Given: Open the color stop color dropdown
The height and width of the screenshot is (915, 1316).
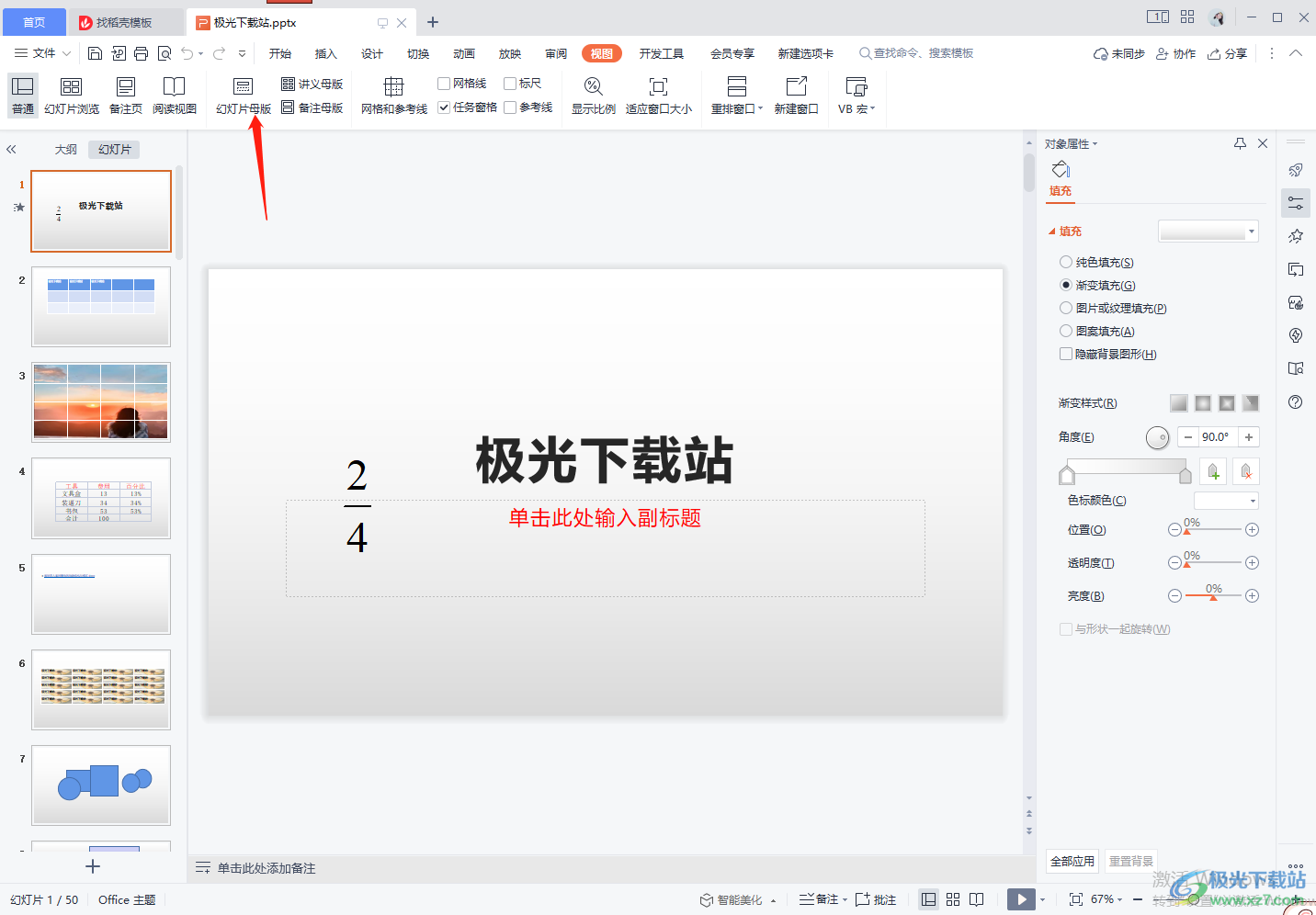Looking at the screenshot, I should (x=1226, y=501).
